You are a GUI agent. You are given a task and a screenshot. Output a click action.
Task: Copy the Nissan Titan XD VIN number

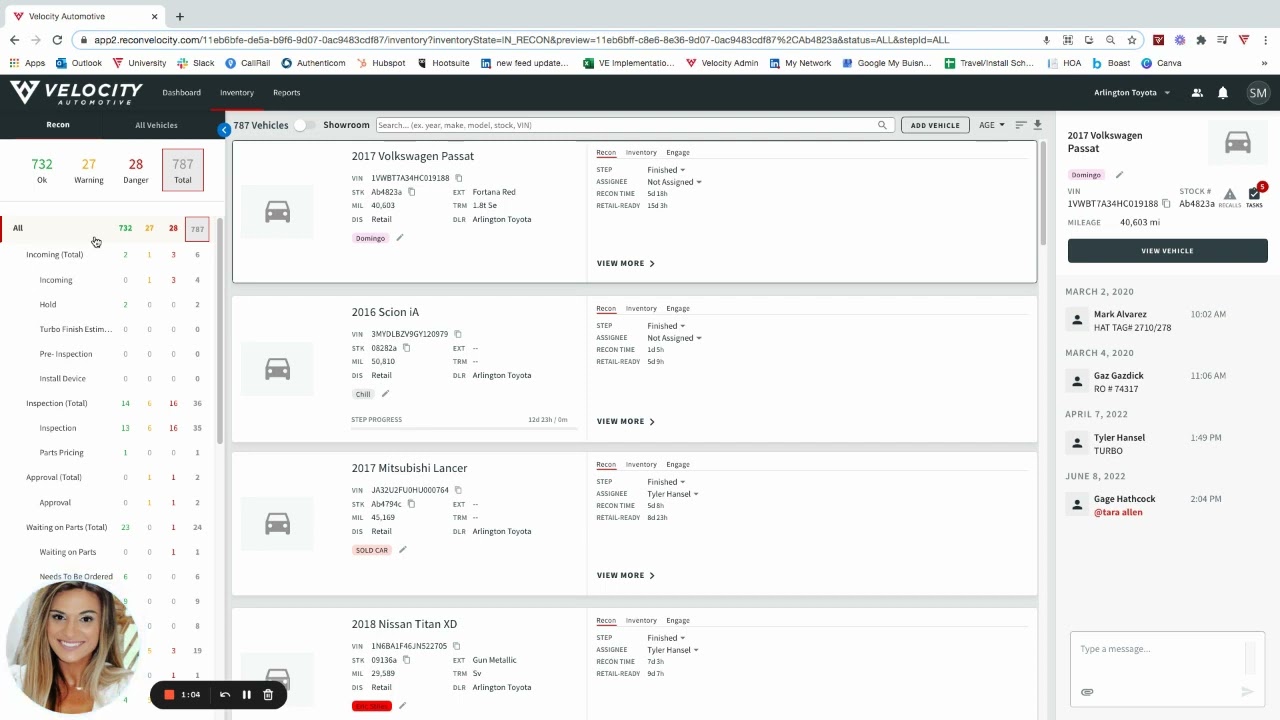[456, 646]
